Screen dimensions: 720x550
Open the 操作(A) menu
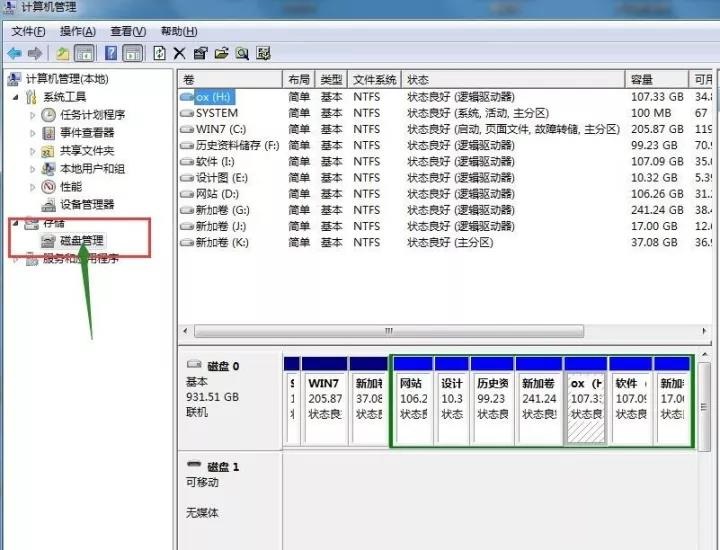click(78, 32)
